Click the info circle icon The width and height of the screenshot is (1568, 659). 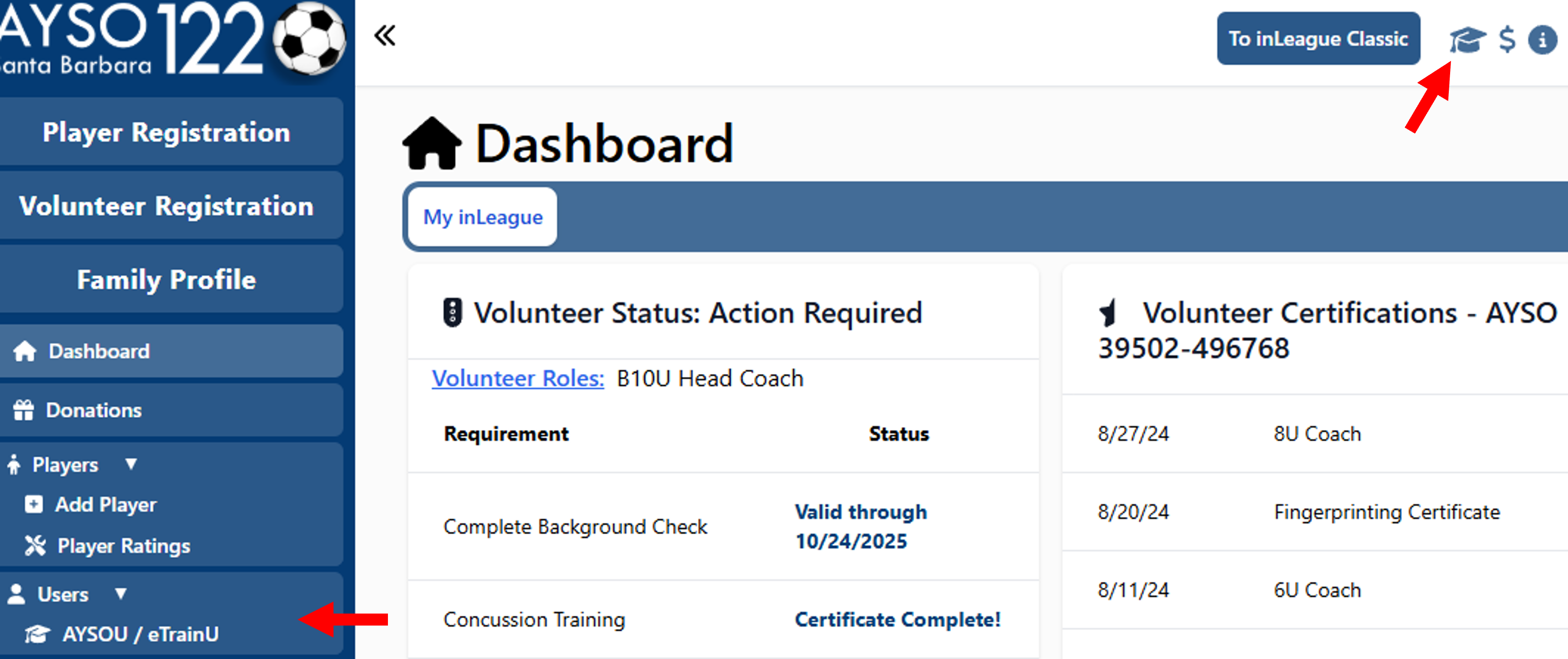(x=1542, y=40)
